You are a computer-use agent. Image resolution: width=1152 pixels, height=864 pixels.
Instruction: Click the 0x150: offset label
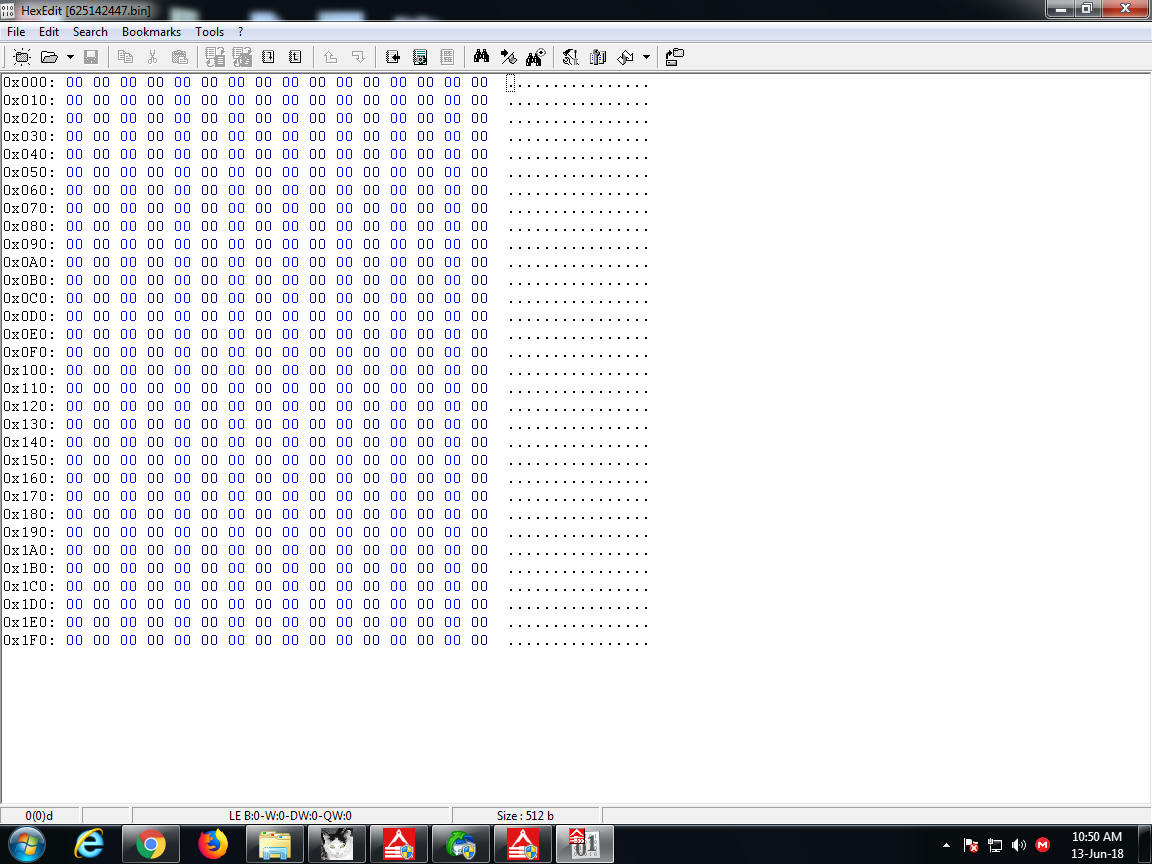pyautogui.click(x=29, y=460)
